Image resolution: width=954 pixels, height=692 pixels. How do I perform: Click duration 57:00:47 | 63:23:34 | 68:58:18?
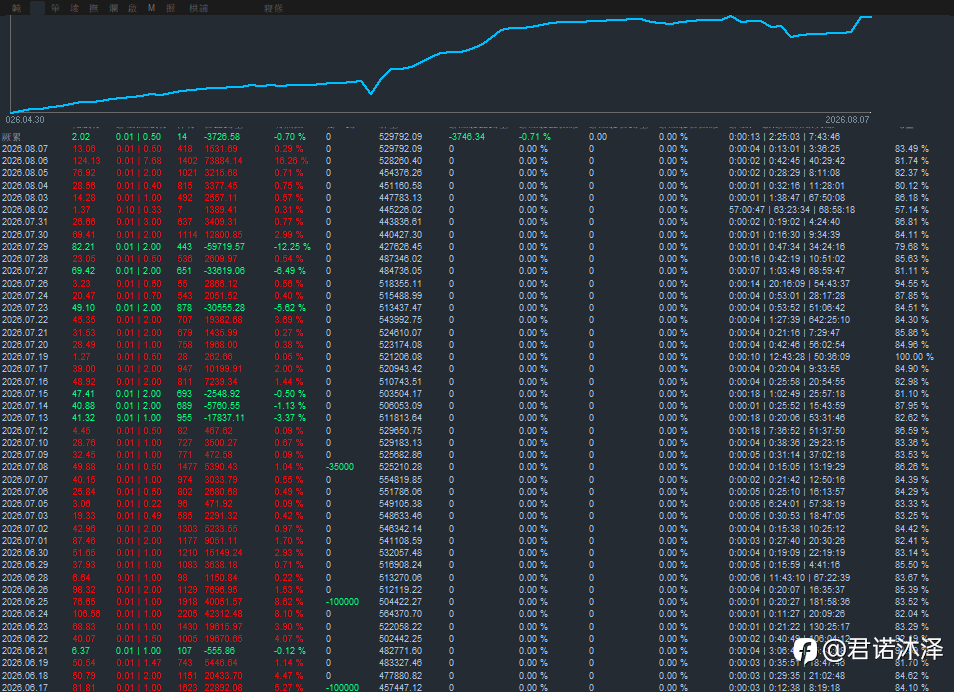pyautogui.click(x=792, y=210)
